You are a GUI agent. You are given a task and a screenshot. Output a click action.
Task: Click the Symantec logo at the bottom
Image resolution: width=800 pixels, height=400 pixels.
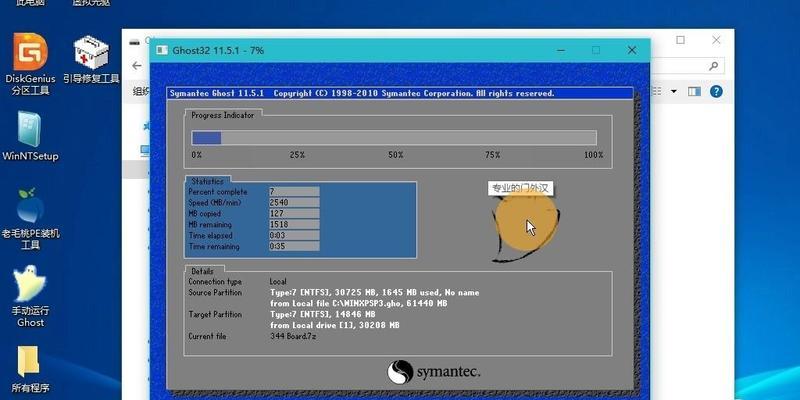[x=434, y=372]
